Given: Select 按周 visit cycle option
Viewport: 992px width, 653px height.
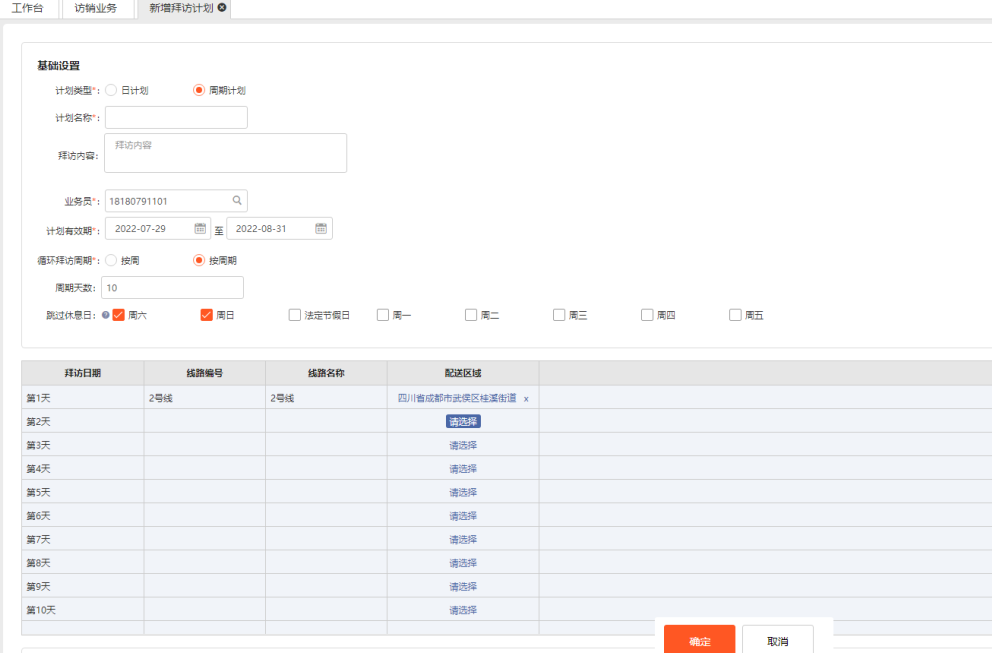Looking at the screenshot, I should [111, 260].
